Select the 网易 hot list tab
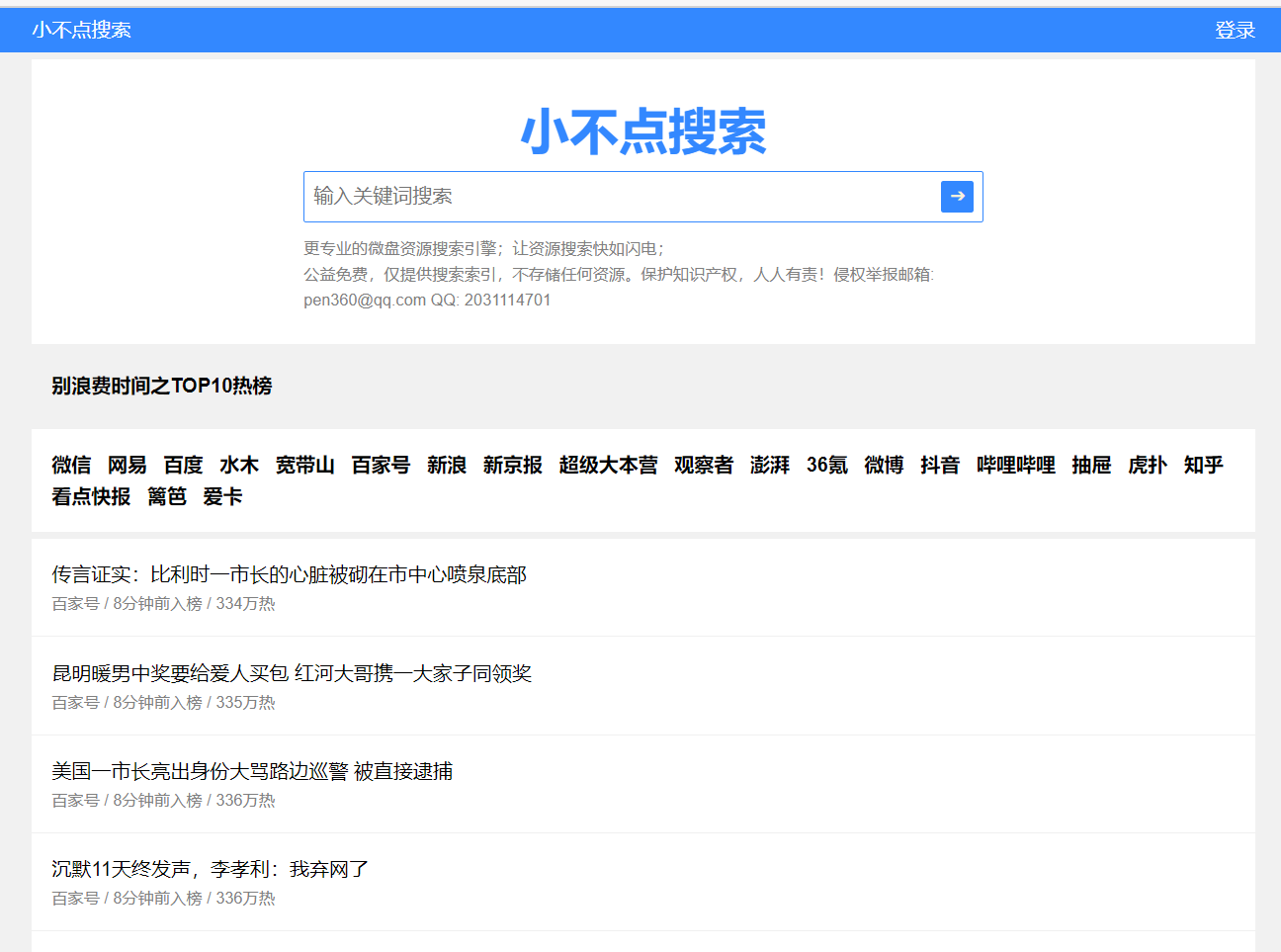 click(x=128, y=465)
